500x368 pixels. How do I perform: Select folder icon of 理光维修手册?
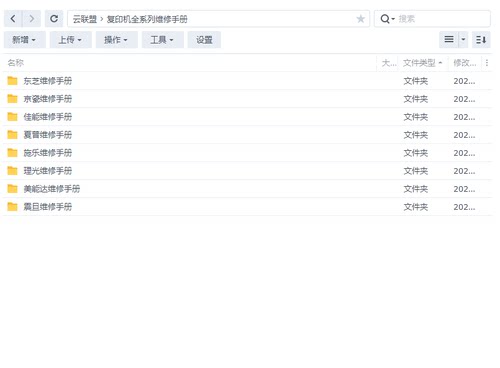(12, 171)
